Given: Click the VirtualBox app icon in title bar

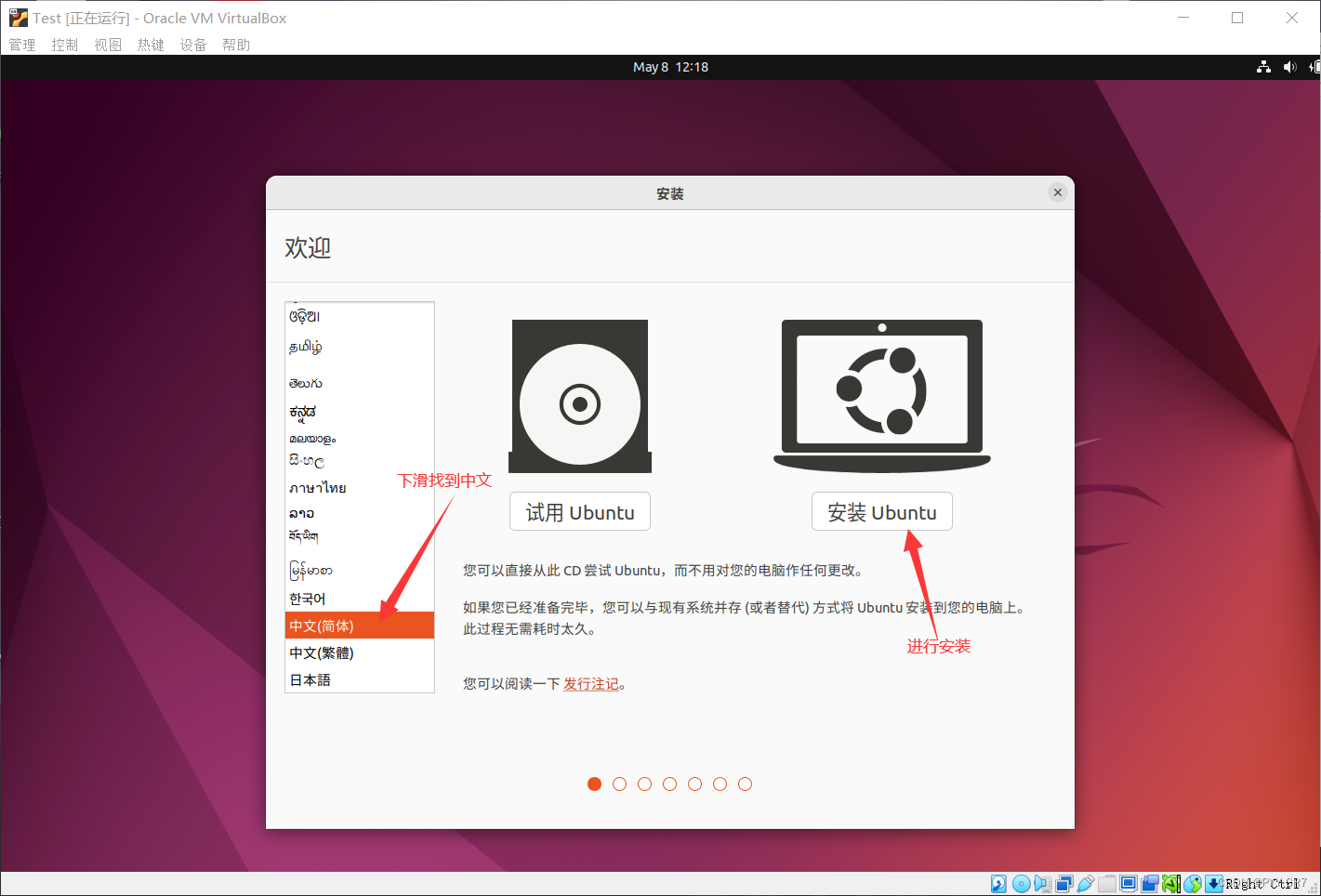Looking at the screenshot, I should [19, 18].
